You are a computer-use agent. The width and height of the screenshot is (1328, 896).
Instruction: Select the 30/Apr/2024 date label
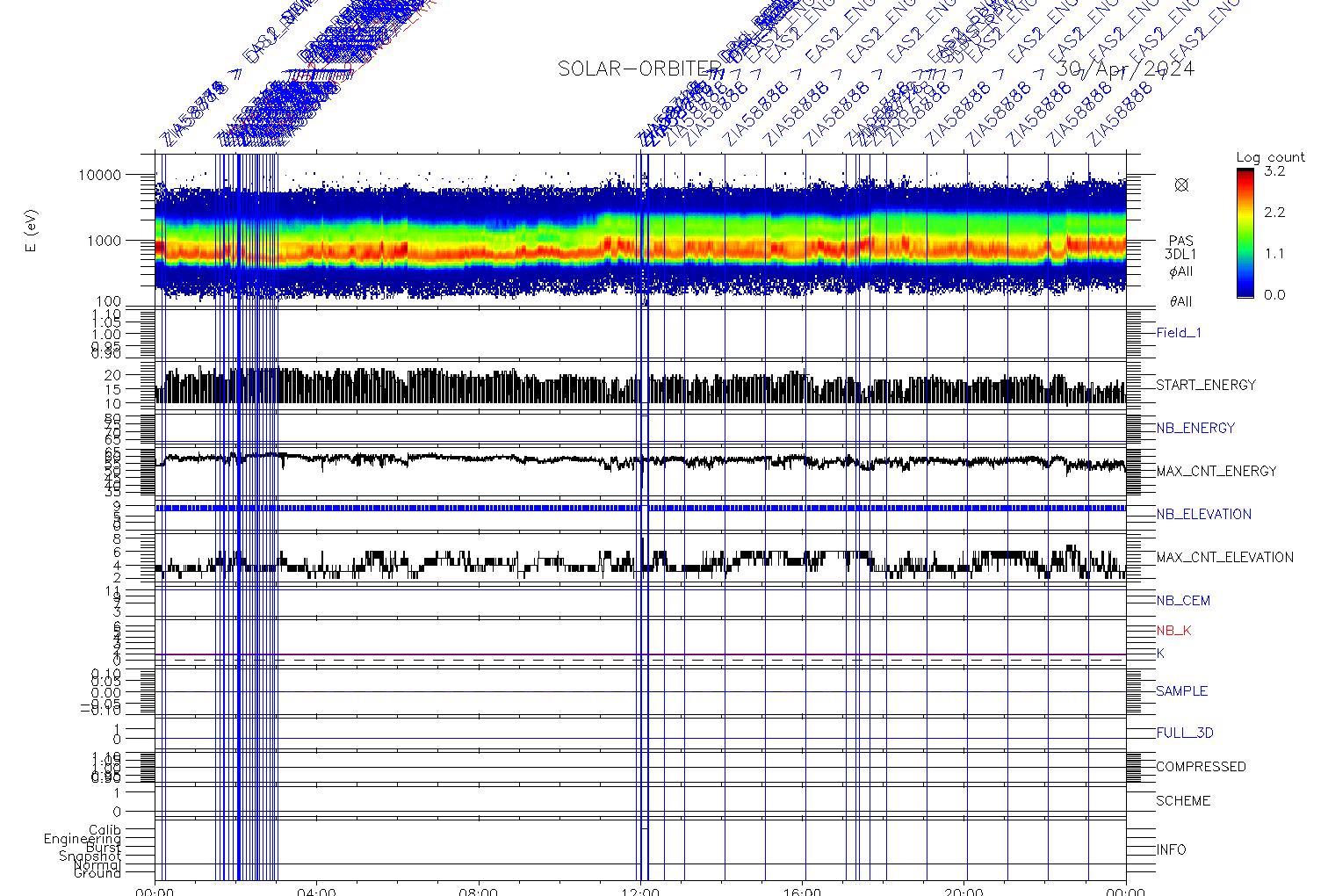1125,69
